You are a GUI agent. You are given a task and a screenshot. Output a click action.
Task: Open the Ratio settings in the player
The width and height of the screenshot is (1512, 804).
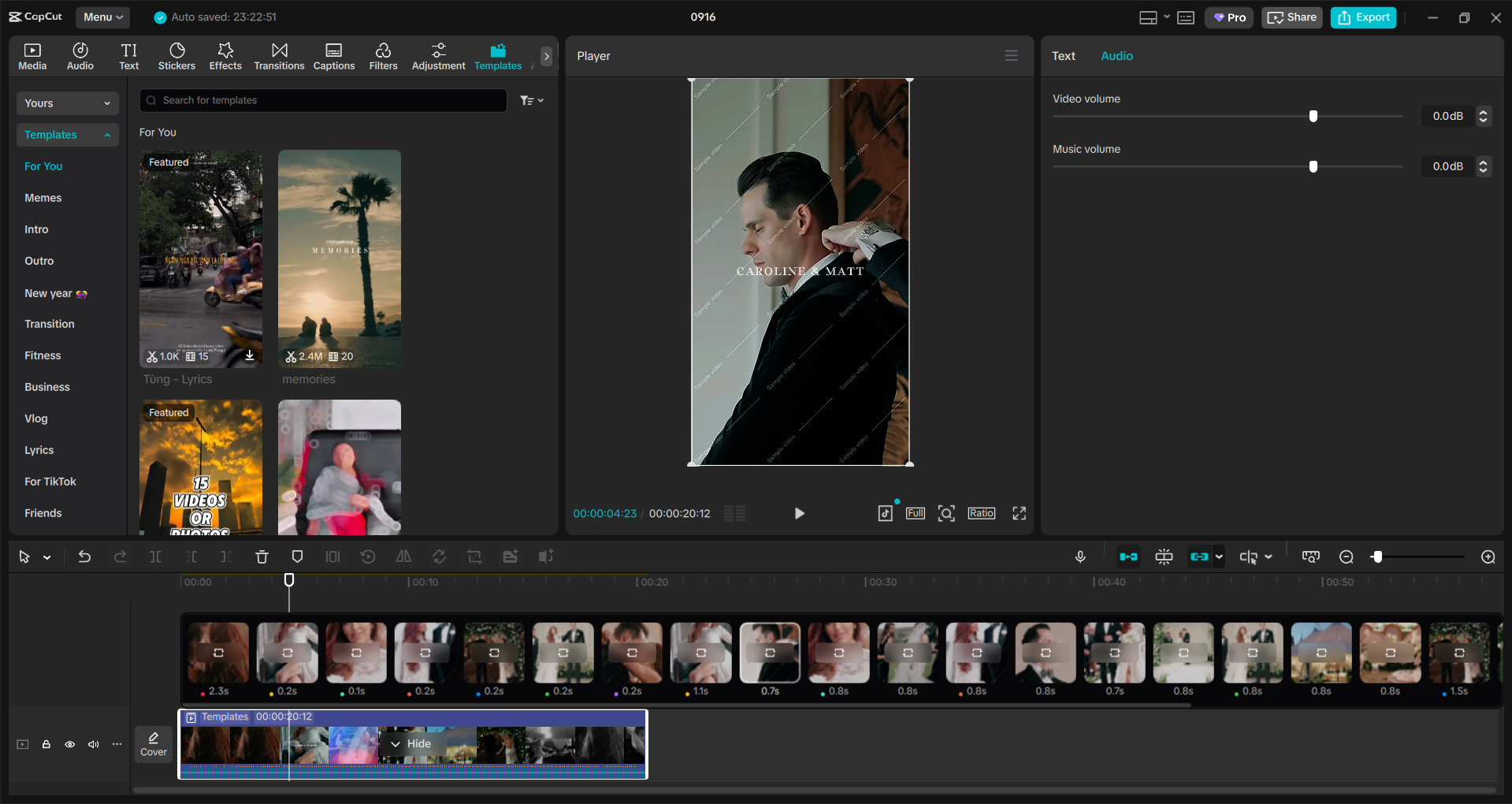click(x=981, y=513)
